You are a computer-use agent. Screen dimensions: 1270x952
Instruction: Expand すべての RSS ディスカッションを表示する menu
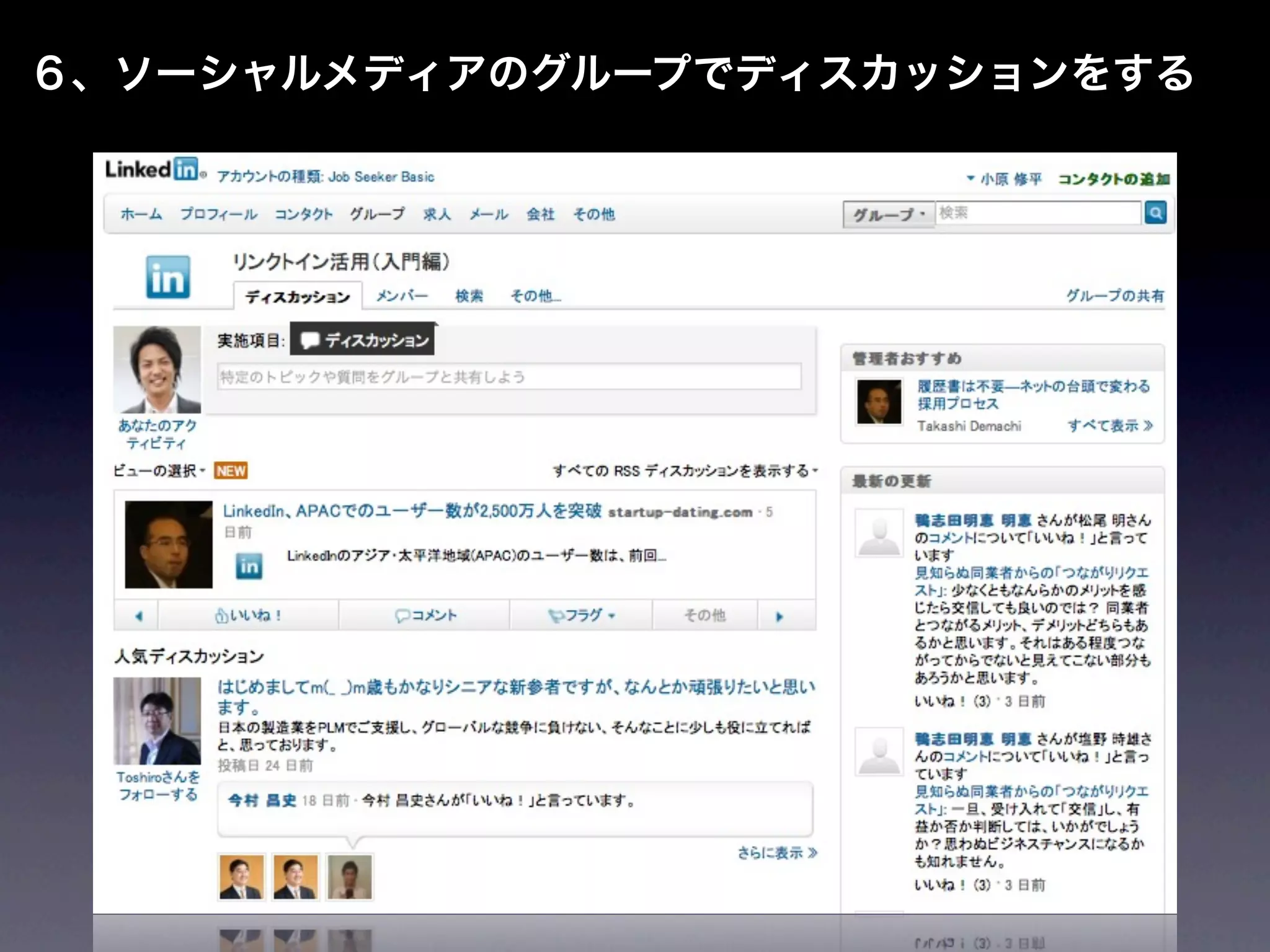coord(685,471)
